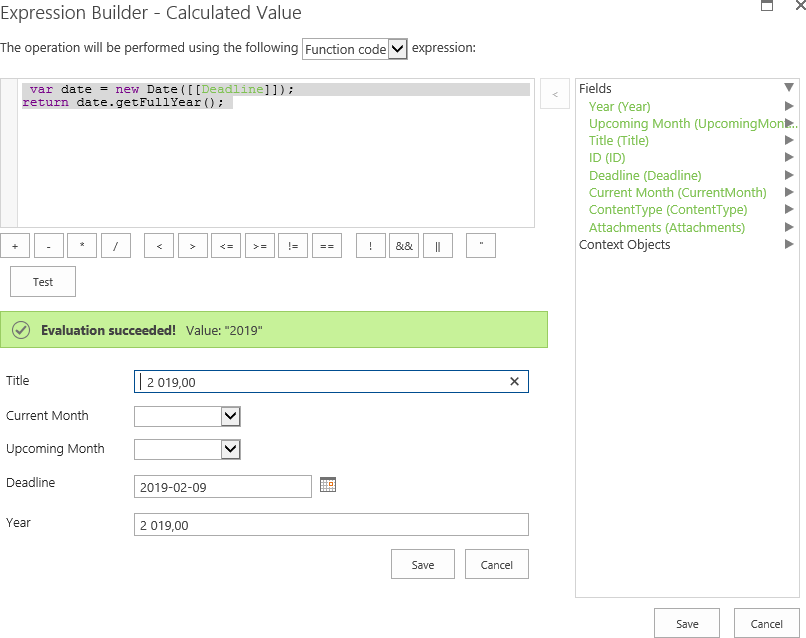Image resolution: width=806 pixels, height=638 pixels.
Task: Click the bottom-right dialog Save button
Action: [x=687, y=623]
